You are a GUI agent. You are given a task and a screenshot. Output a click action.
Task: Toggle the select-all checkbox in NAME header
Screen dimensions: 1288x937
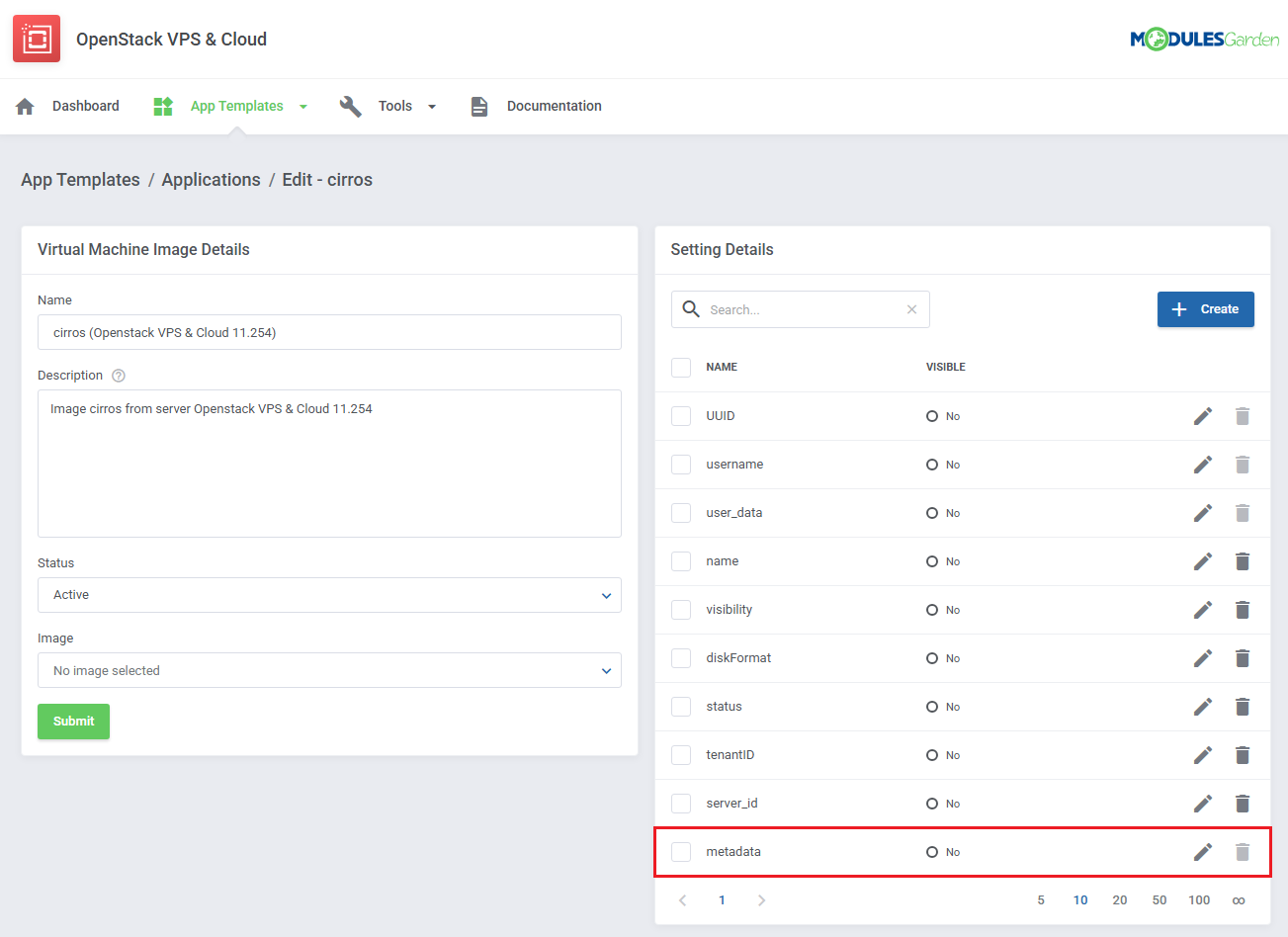pyautogui.click(x=681, y=368)
